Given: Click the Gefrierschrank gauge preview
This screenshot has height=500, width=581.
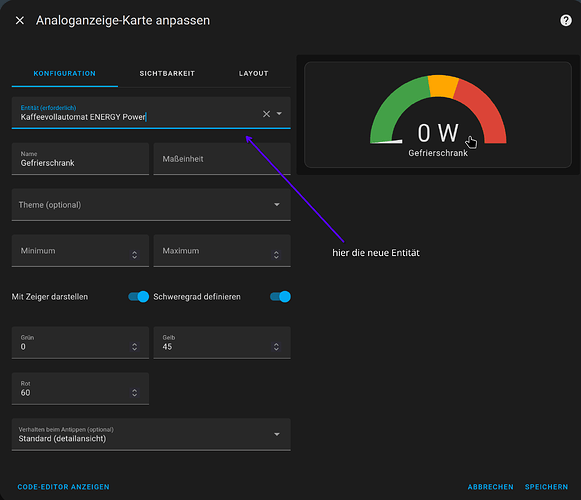Looking at the screenshot, I should tap(438, 115).
